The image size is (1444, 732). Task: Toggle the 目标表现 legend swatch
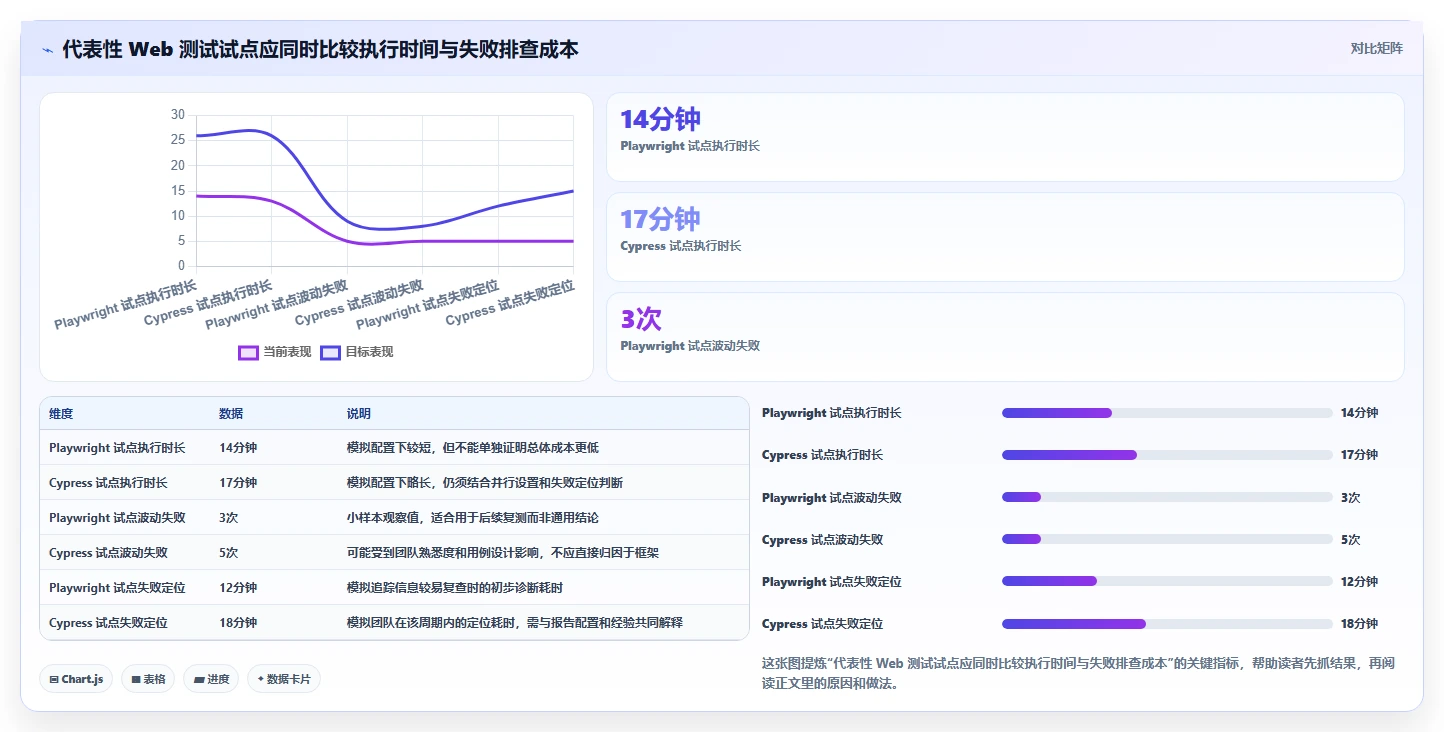[330, 352]
